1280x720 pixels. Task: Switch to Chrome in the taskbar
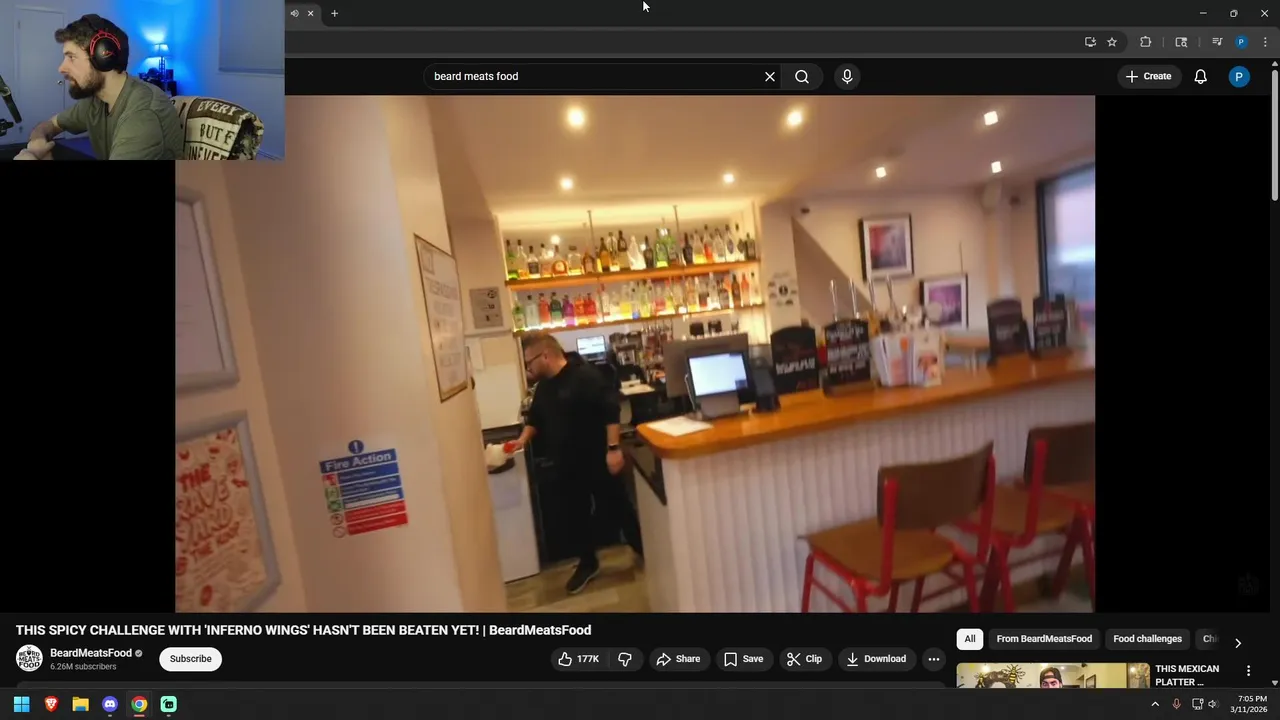click(139, 704)
